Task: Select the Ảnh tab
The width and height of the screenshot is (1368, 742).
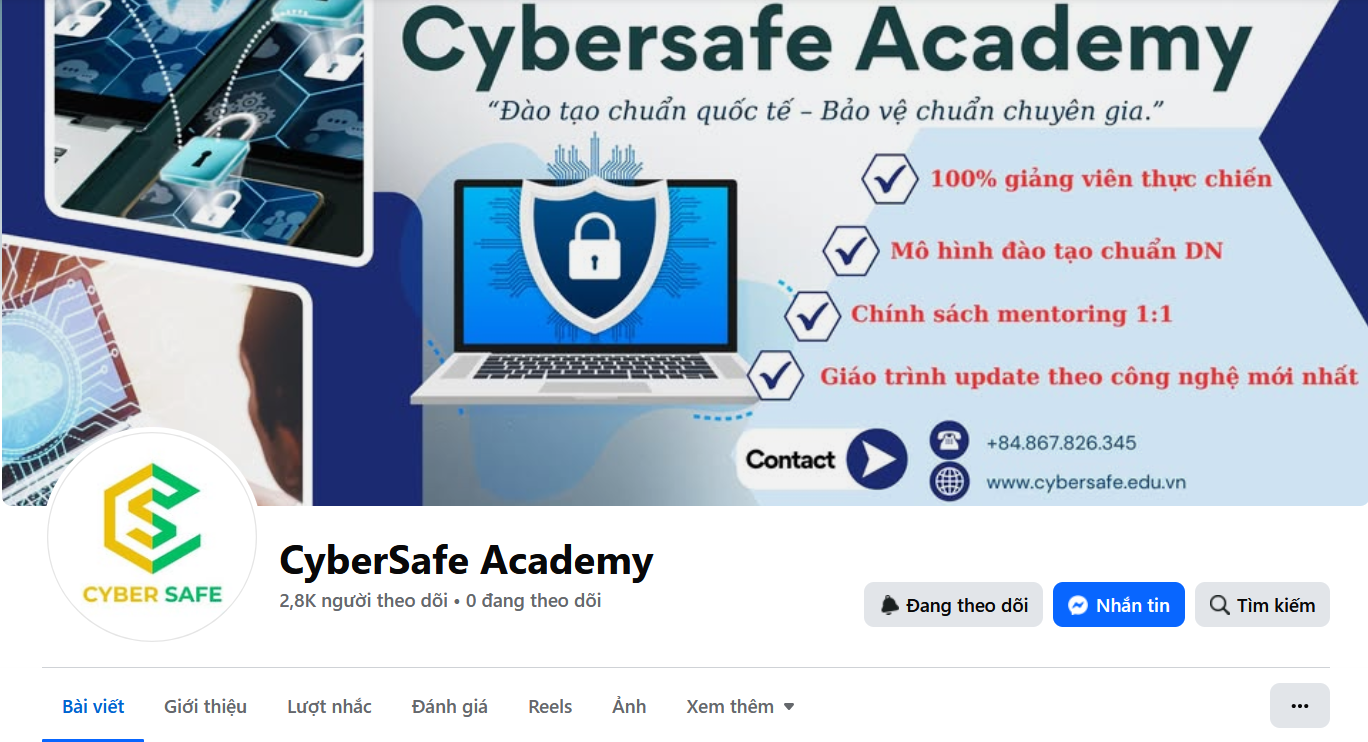Action: [x=629, y=706]
